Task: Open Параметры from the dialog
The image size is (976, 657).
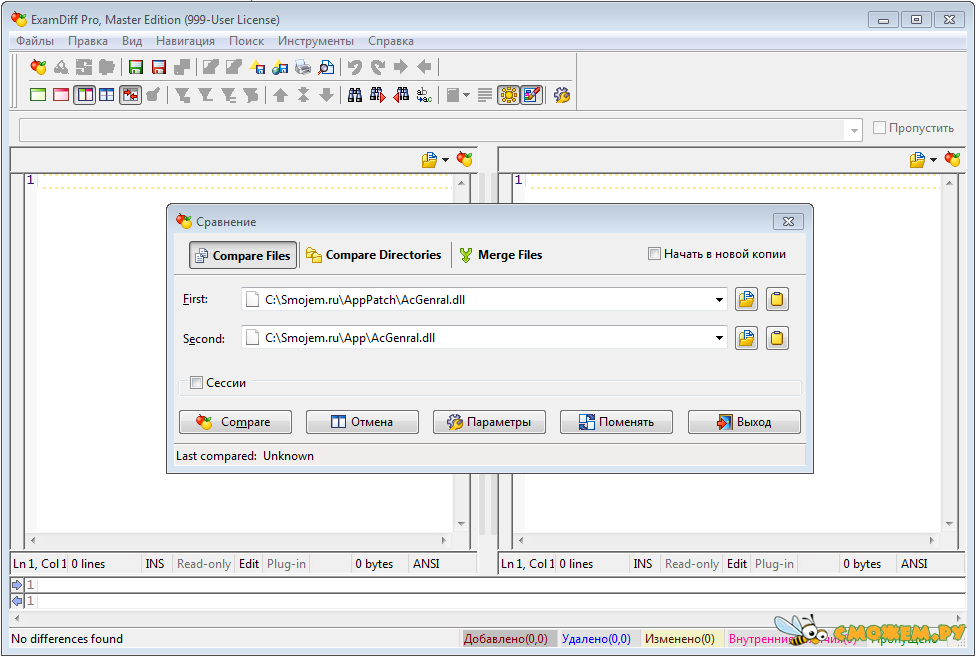Action: [x=489, y=422]
